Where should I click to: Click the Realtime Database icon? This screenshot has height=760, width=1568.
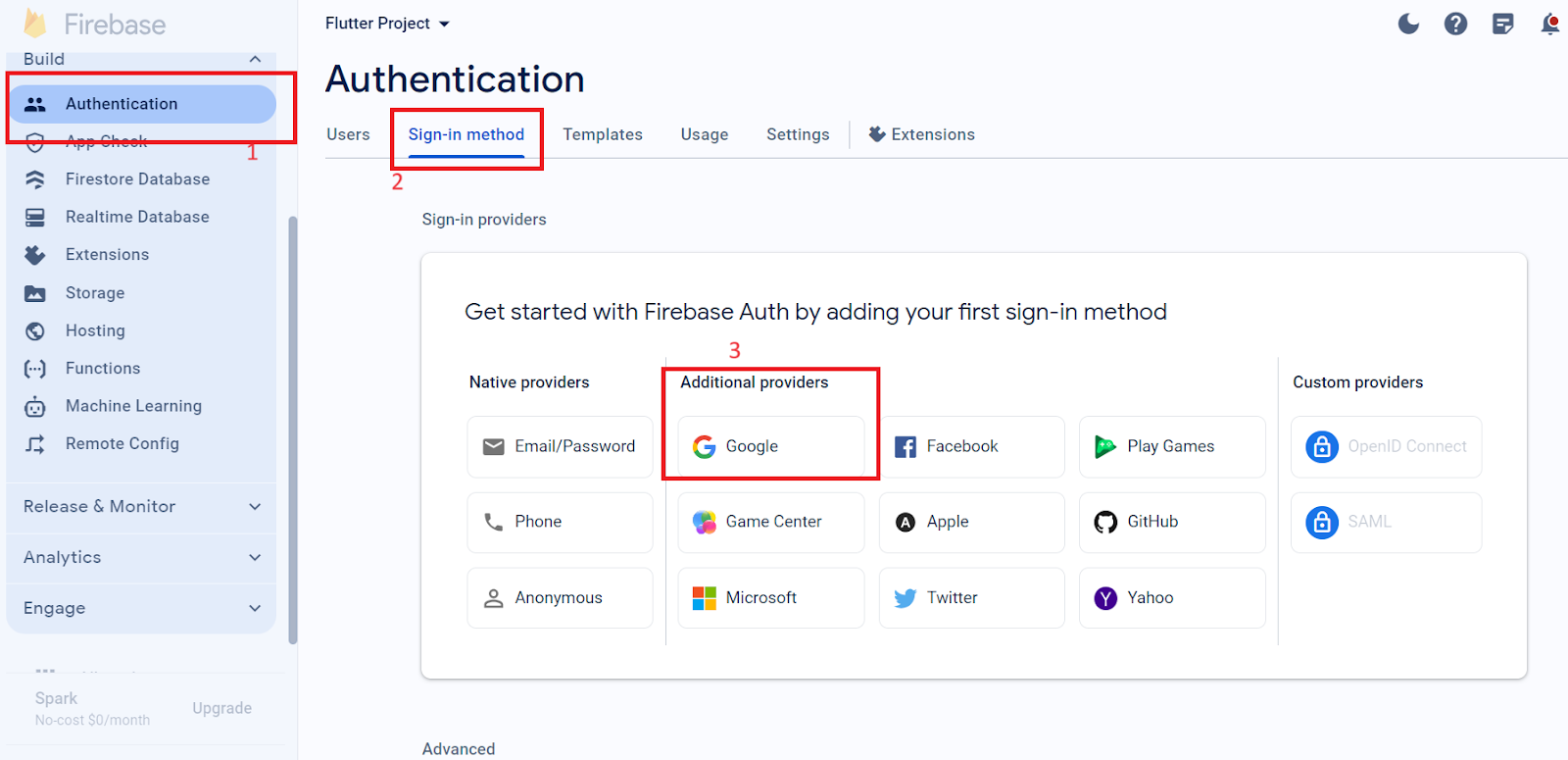point(35,217)
